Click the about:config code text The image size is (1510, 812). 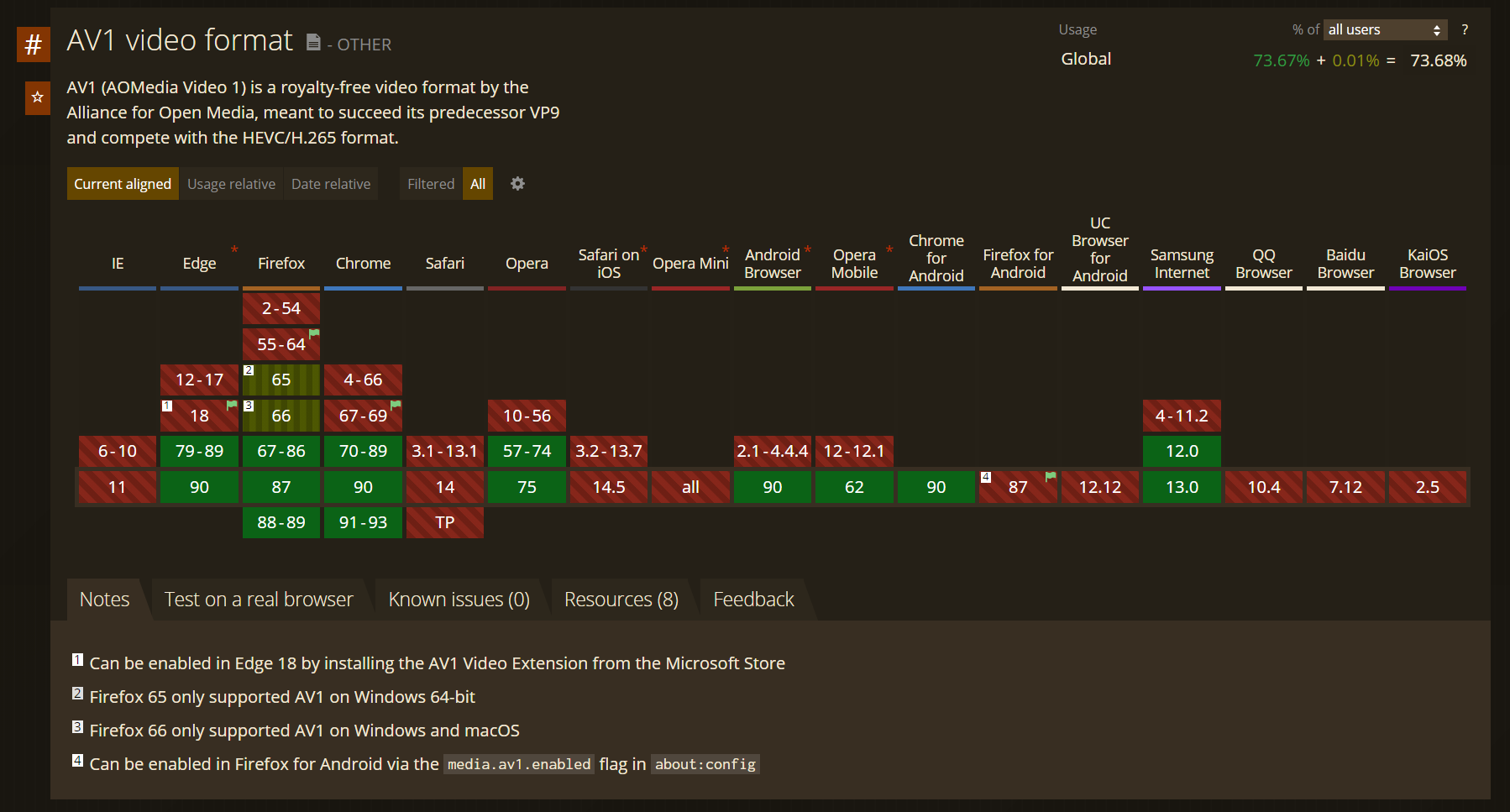[x=705, y=764]
